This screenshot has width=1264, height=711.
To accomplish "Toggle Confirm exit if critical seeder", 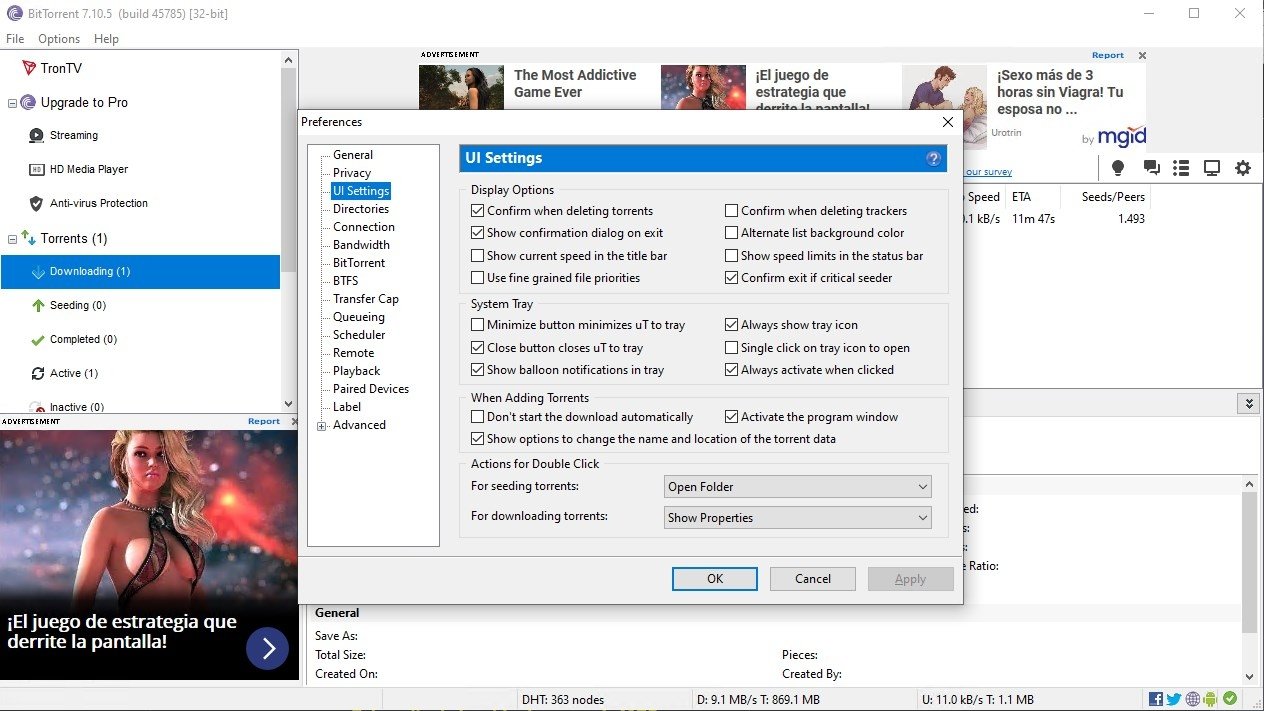I will pyautogui.click(x=732, y=278).
